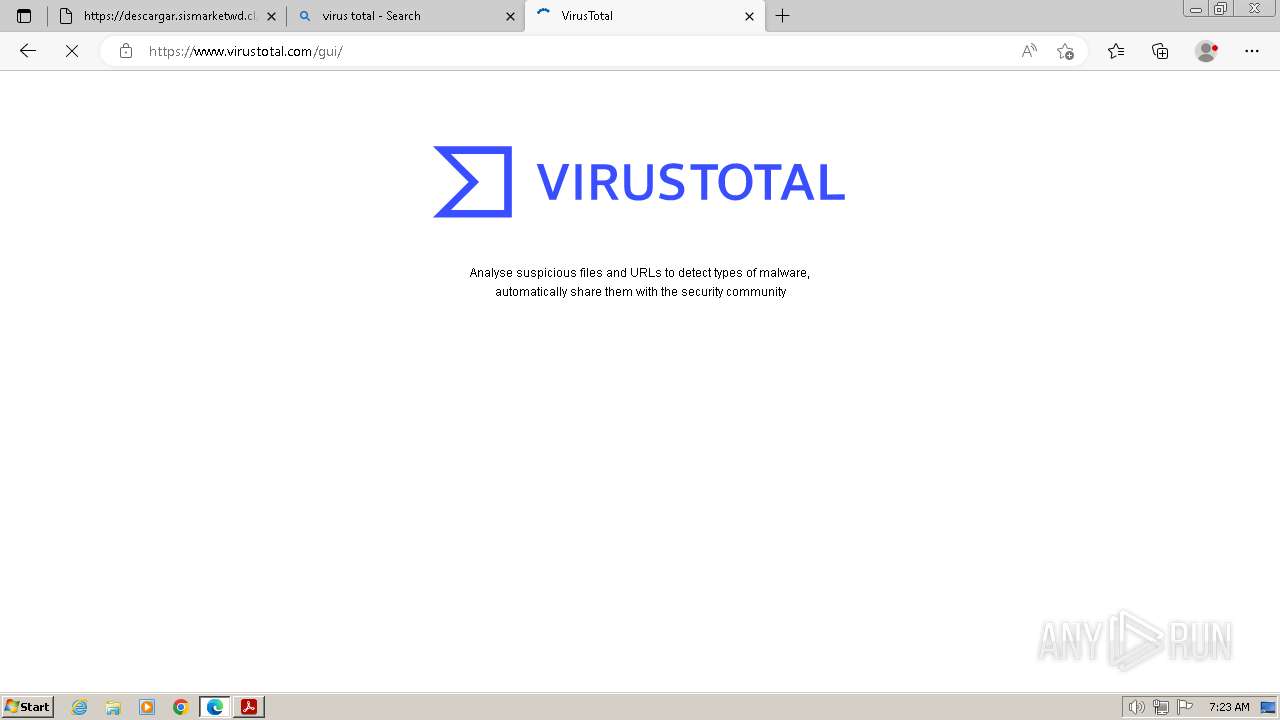This screenshot has height=720, width=1280.
Task: Close the virus total Search tab
Action: [510, 16]
